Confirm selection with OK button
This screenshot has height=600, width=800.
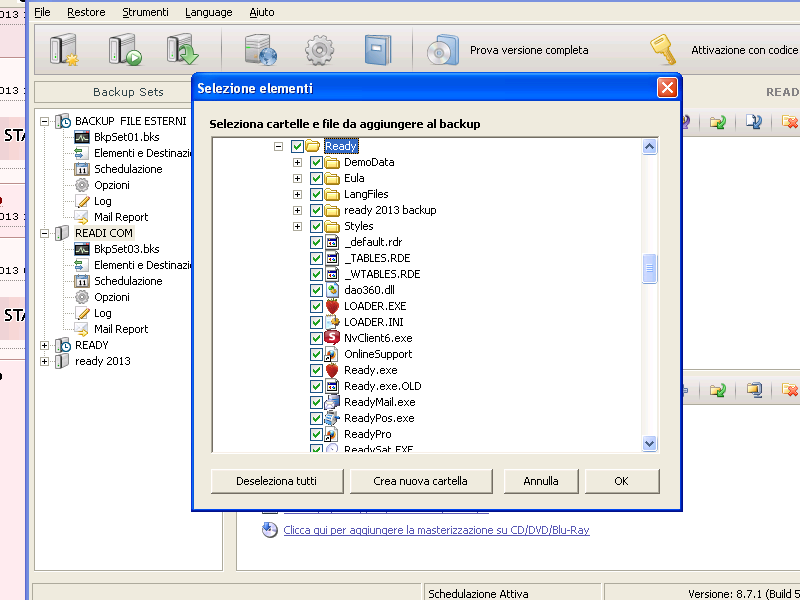621,481
